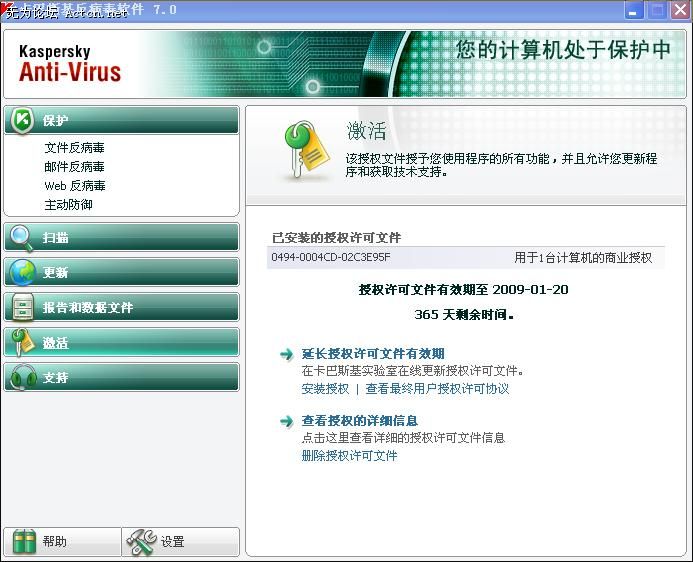
Task: Select 主动防御 under 保护
Action: (x=68, y=205)
